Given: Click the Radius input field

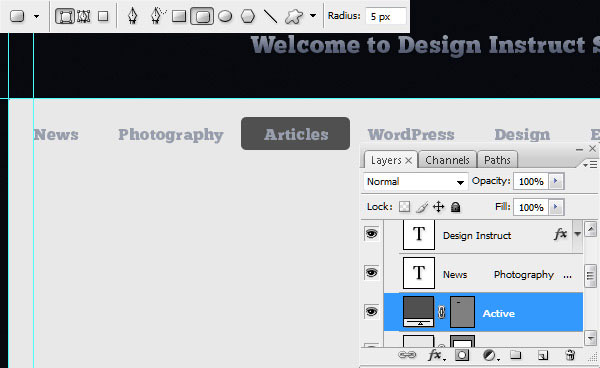Looking at the screenshot, I should click(x=385, y=16).
